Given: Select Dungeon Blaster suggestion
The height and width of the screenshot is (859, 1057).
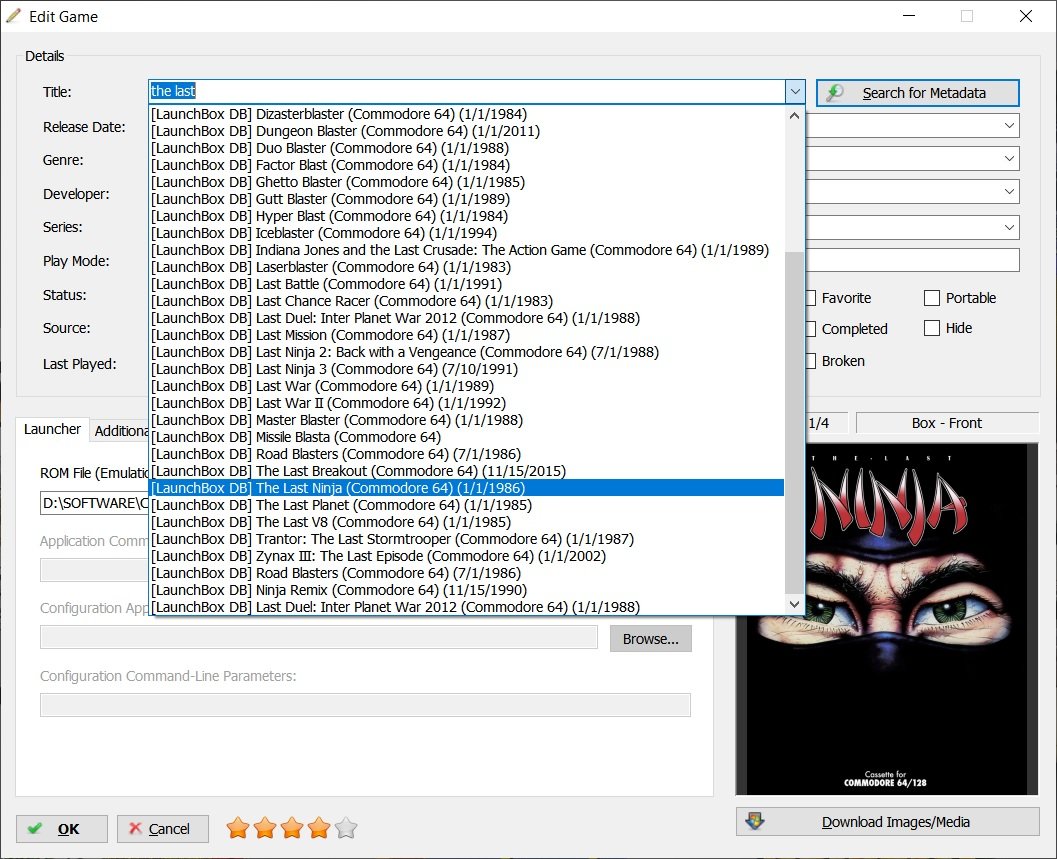Looking at the screenshot, I should click(x=466, y=131).
